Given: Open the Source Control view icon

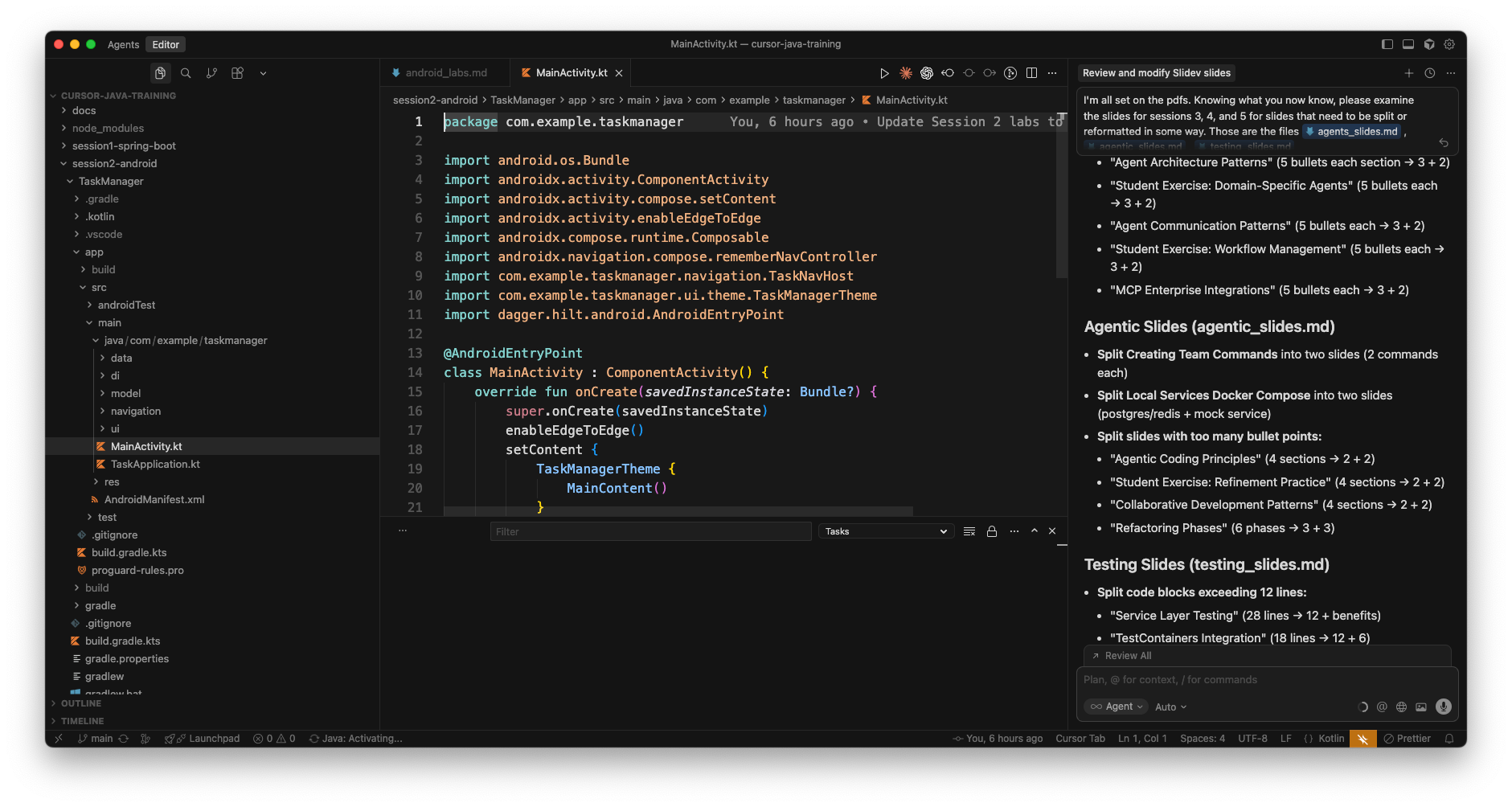Looking at the screenshot, I should point(211,73).
